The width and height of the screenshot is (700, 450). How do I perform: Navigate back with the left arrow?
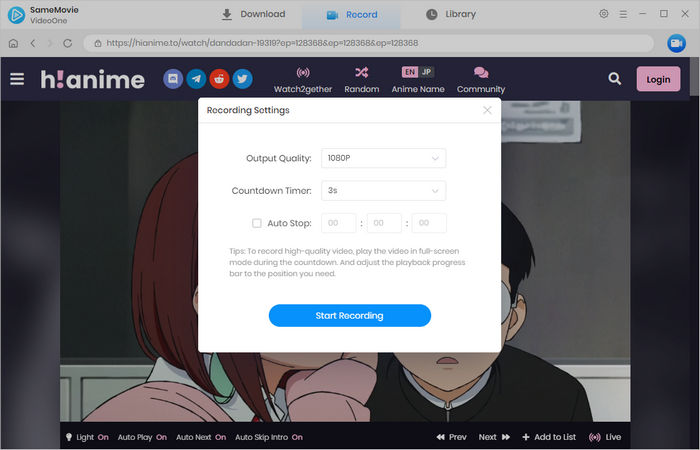33,43
